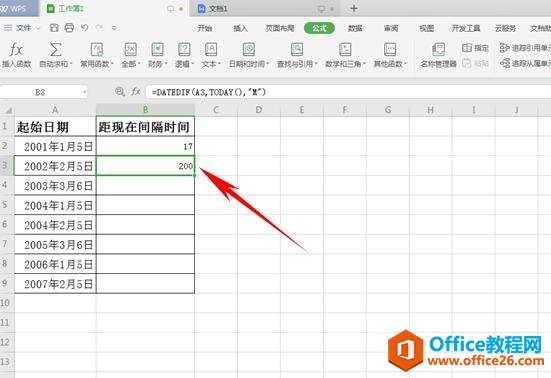Open the 文件 file menu
The image size is (551, 378).
[23, 28]
